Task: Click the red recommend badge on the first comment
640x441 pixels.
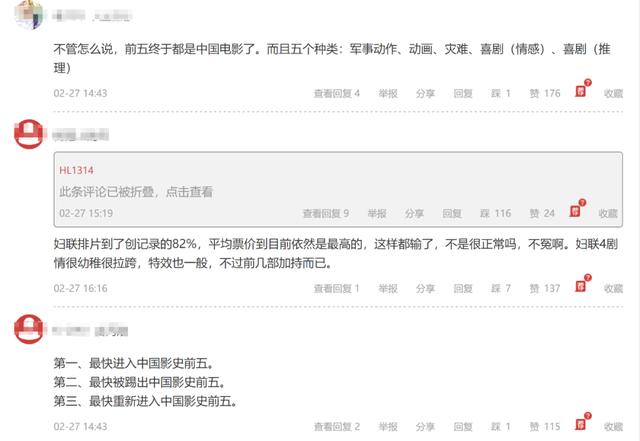Action: [582, 89]
